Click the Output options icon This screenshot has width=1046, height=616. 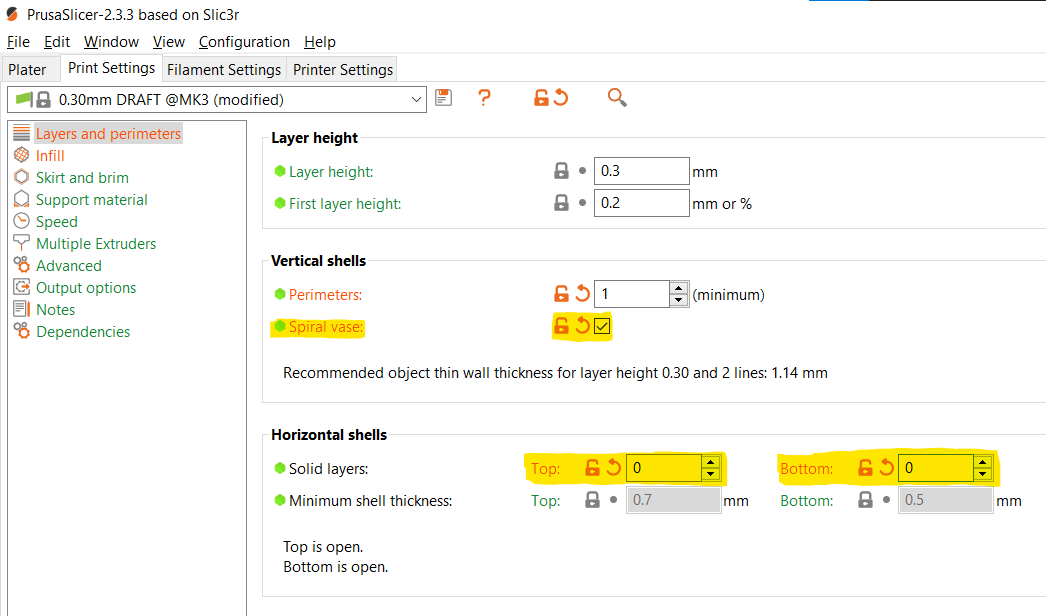[x=21, y=287]
